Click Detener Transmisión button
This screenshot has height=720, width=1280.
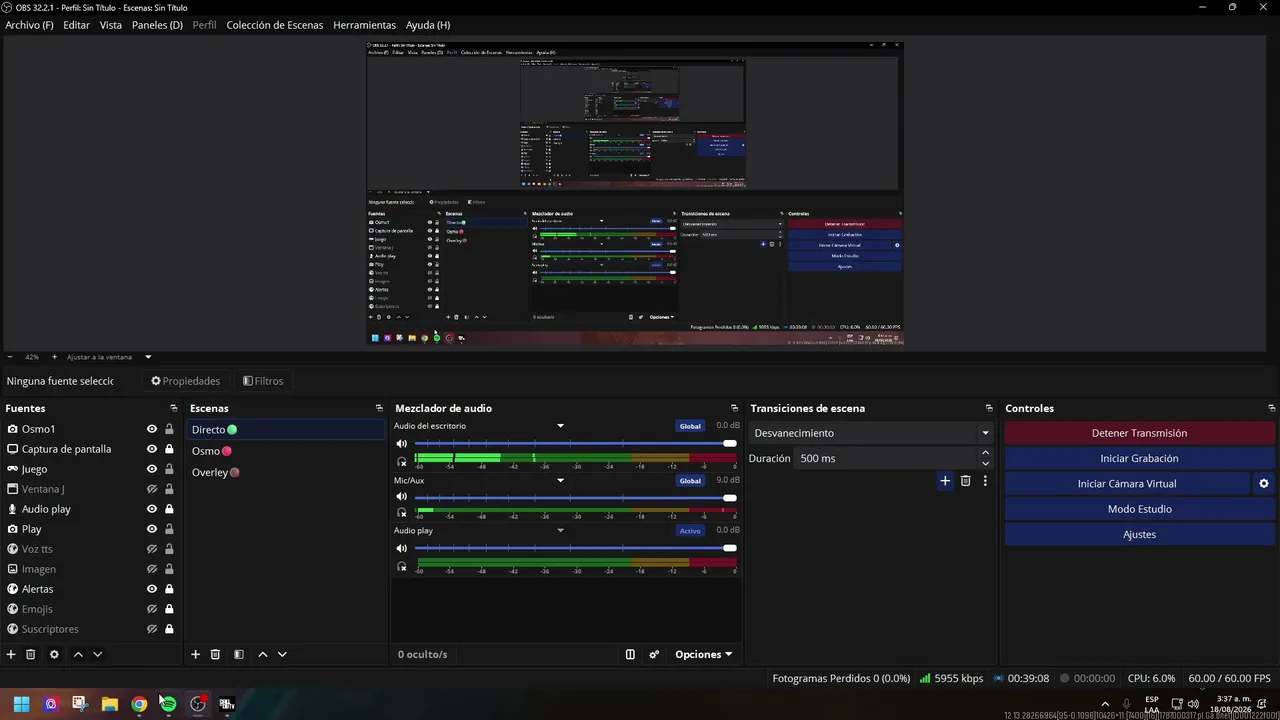tap(1140, 433)
